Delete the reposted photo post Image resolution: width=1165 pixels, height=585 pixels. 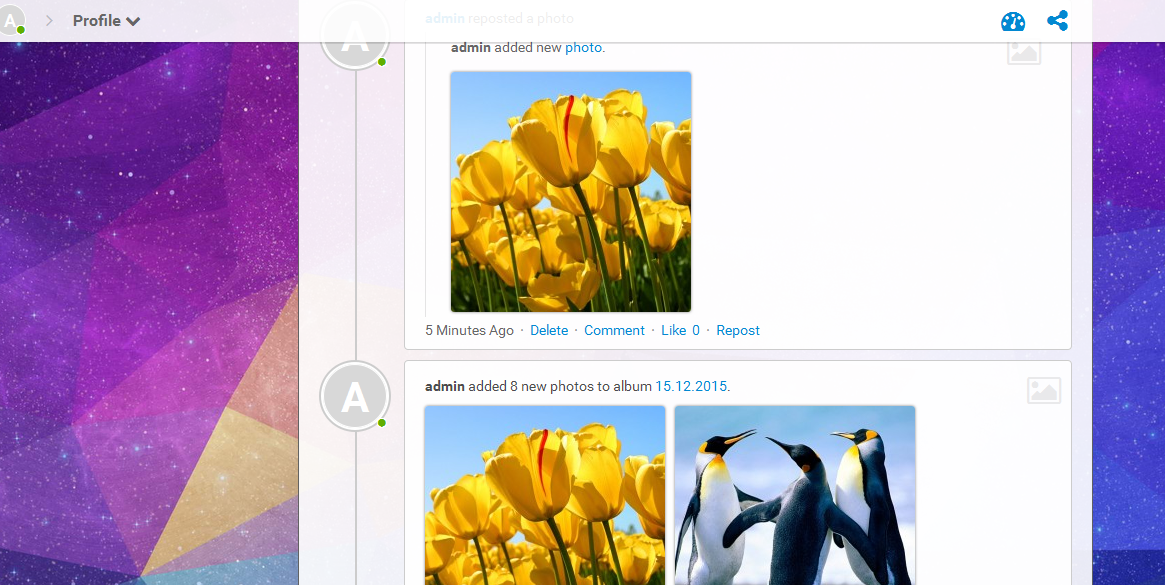(x=549, y=330)
